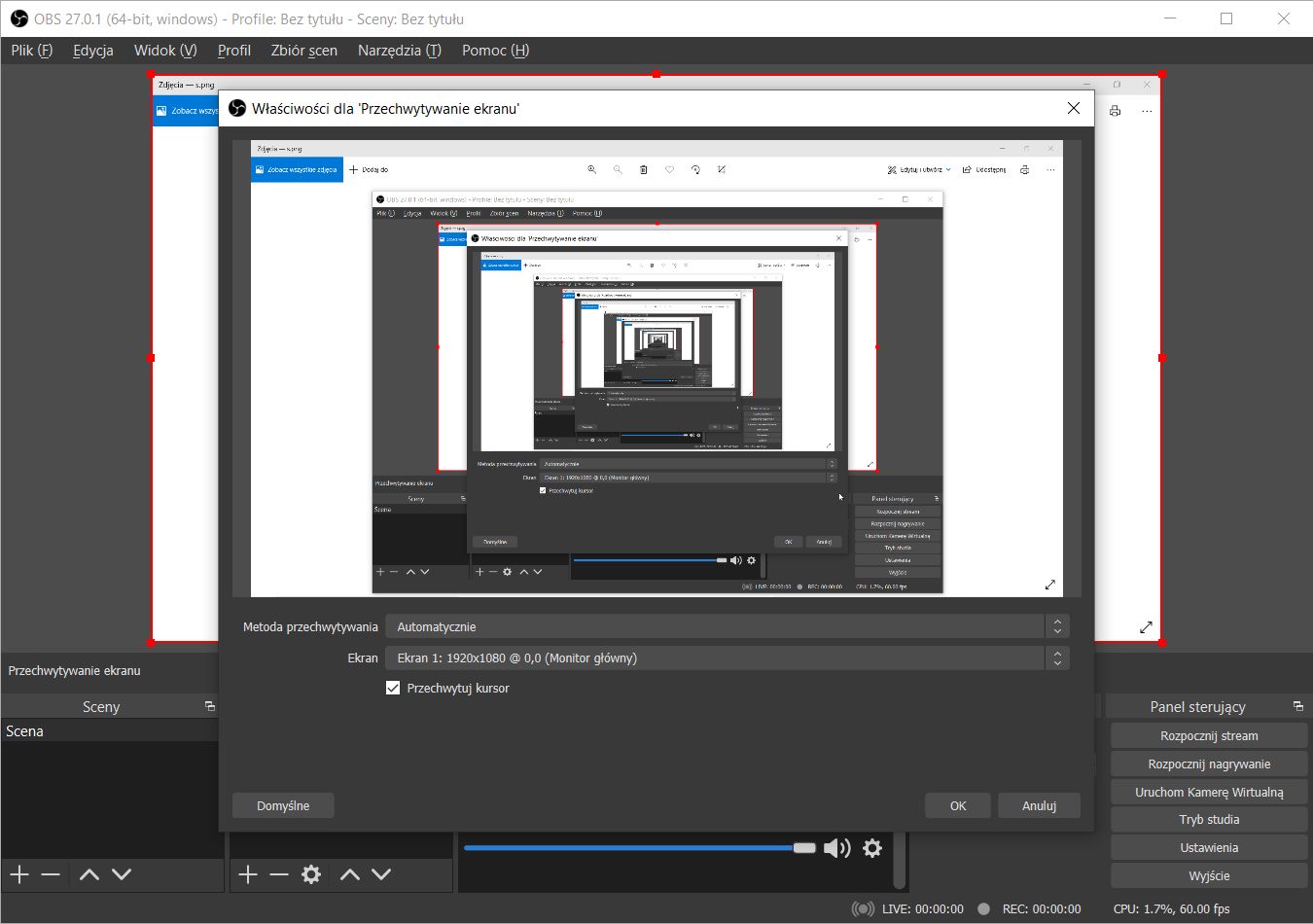Viewport: 1313px width, 924px height.
Task: Open the Profil menu
Action: tap(234, 51)
